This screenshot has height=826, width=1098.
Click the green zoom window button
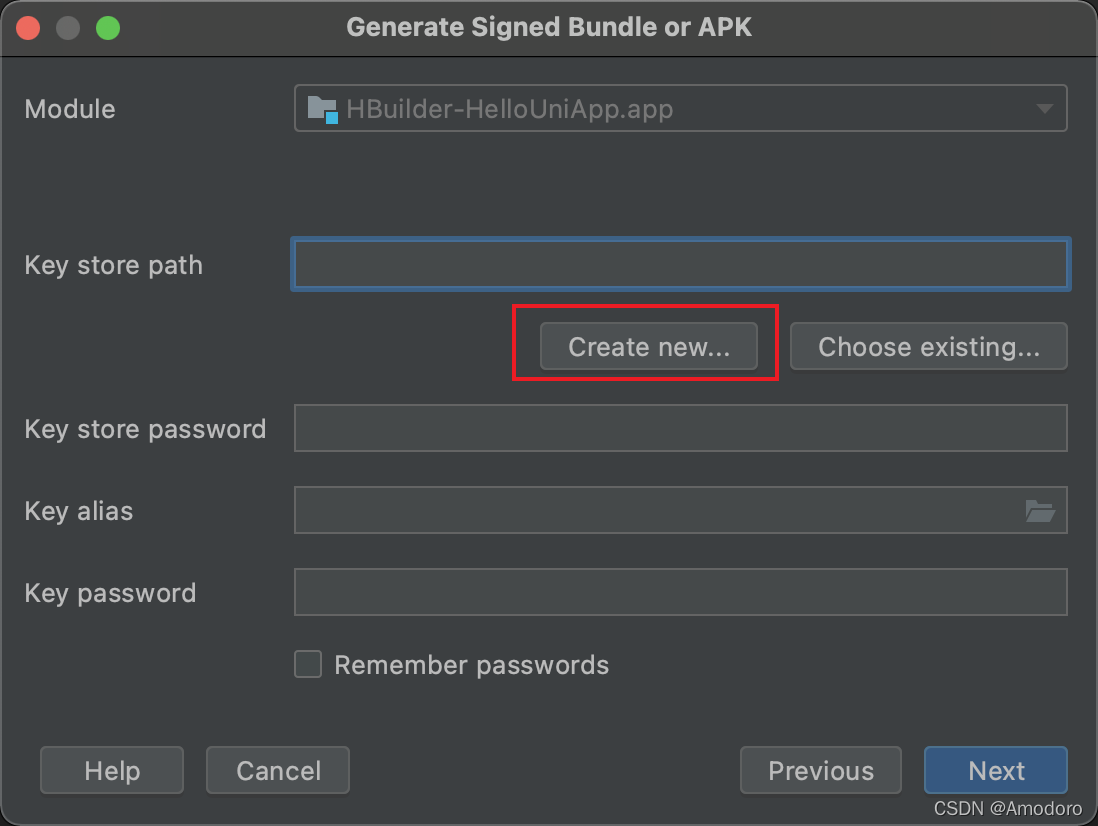click(x=108, y=28)
